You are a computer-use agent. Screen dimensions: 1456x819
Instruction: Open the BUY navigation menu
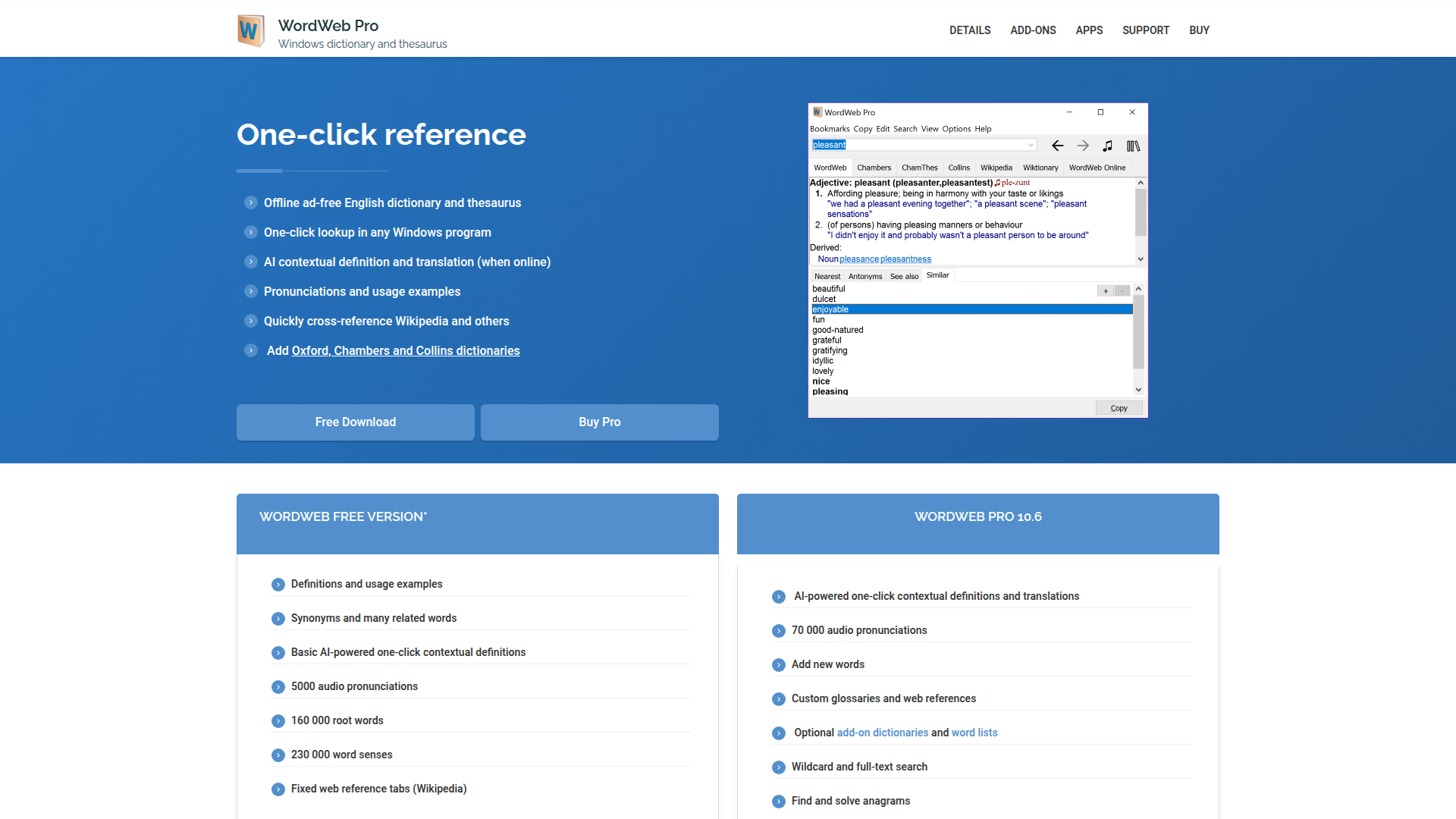(x=1199, y=30)
